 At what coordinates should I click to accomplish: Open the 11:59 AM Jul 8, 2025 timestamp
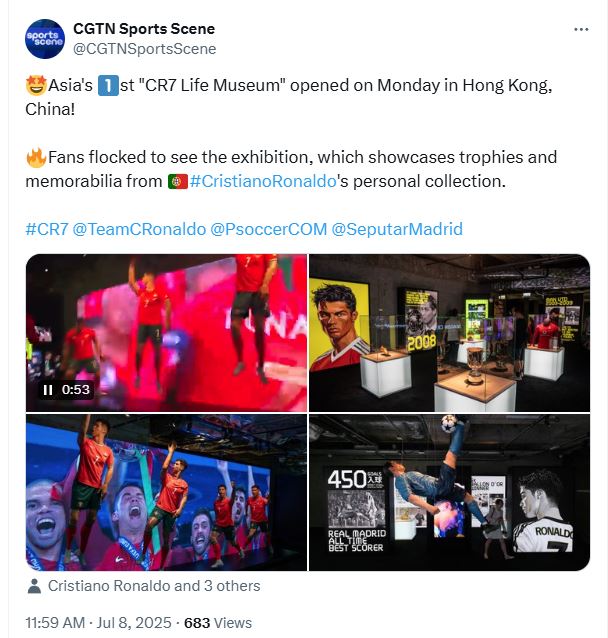98,623
